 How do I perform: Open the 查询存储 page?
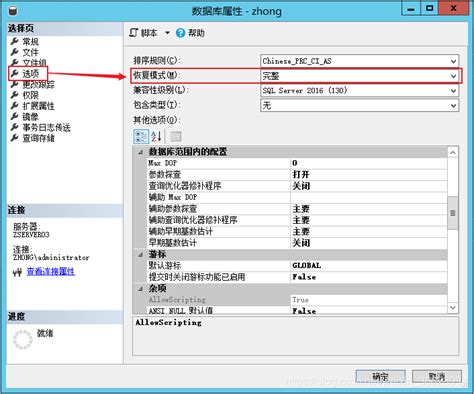pyautogui.click(x=38, y=138)
